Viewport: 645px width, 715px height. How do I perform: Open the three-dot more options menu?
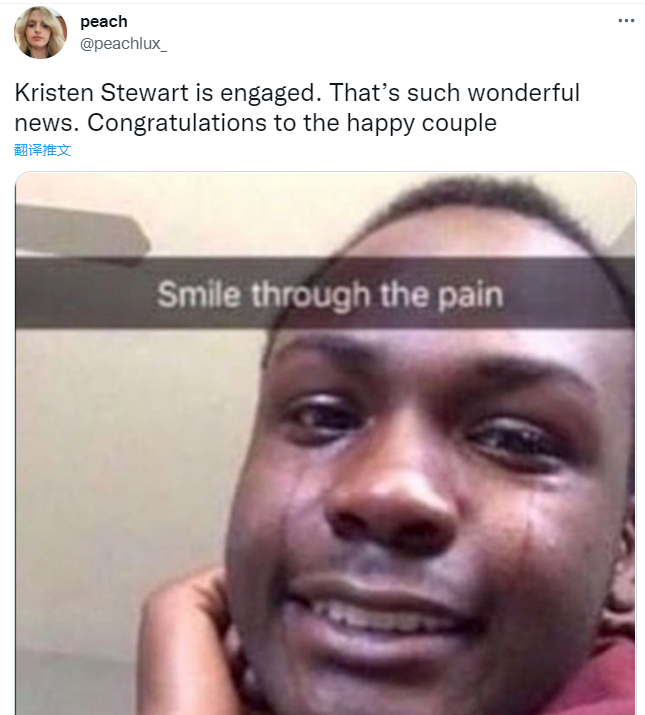pos(626,21)
